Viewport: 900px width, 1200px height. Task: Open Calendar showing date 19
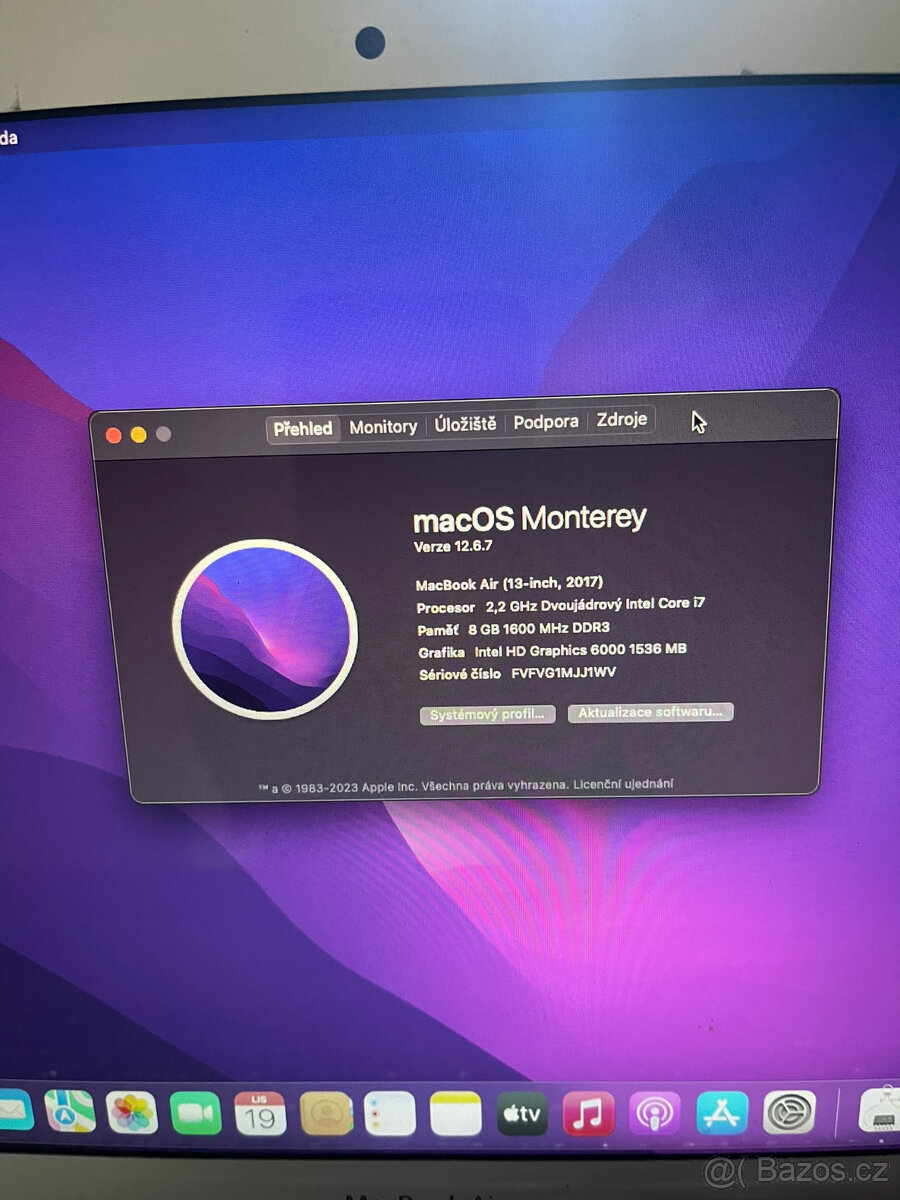pos(260,1113)
